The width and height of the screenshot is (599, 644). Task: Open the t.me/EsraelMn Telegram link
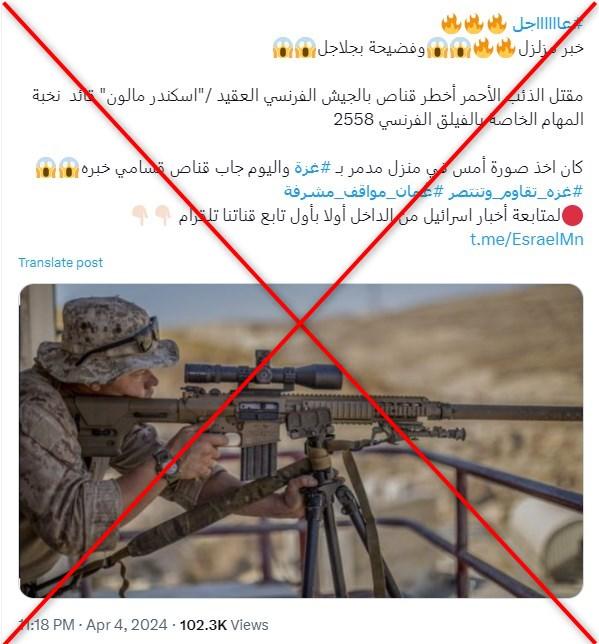527,239
